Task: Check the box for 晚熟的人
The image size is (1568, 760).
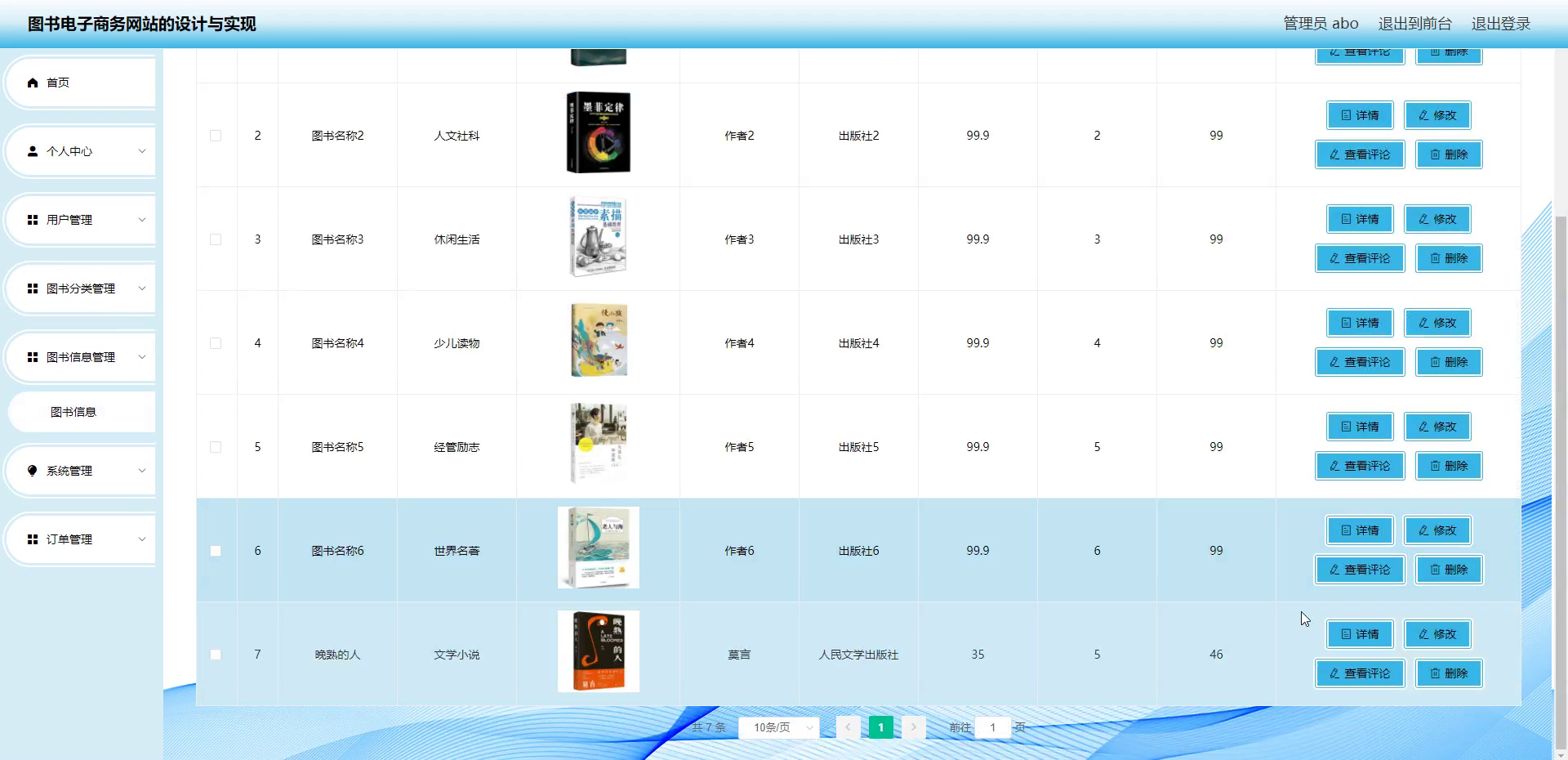Action: click(x=216, y=655)
